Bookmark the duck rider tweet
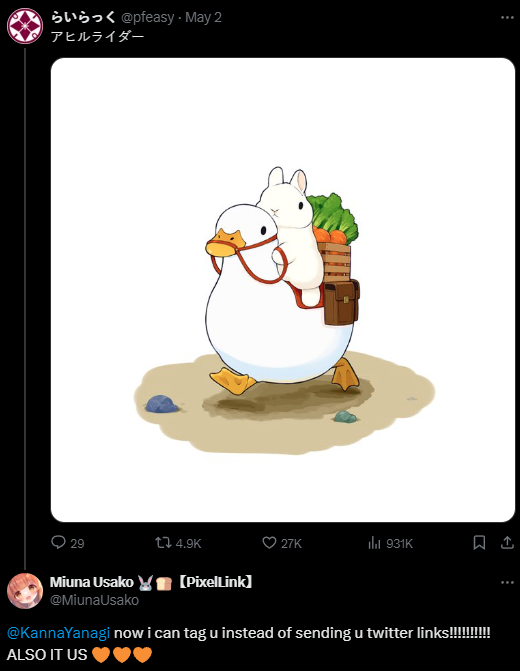520x671 pixels. [x=479, y=543]
